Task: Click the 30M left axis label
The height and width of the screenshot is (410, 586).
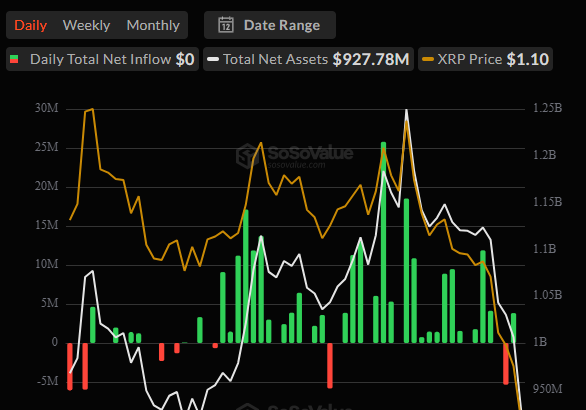Action: pos(47,108)
